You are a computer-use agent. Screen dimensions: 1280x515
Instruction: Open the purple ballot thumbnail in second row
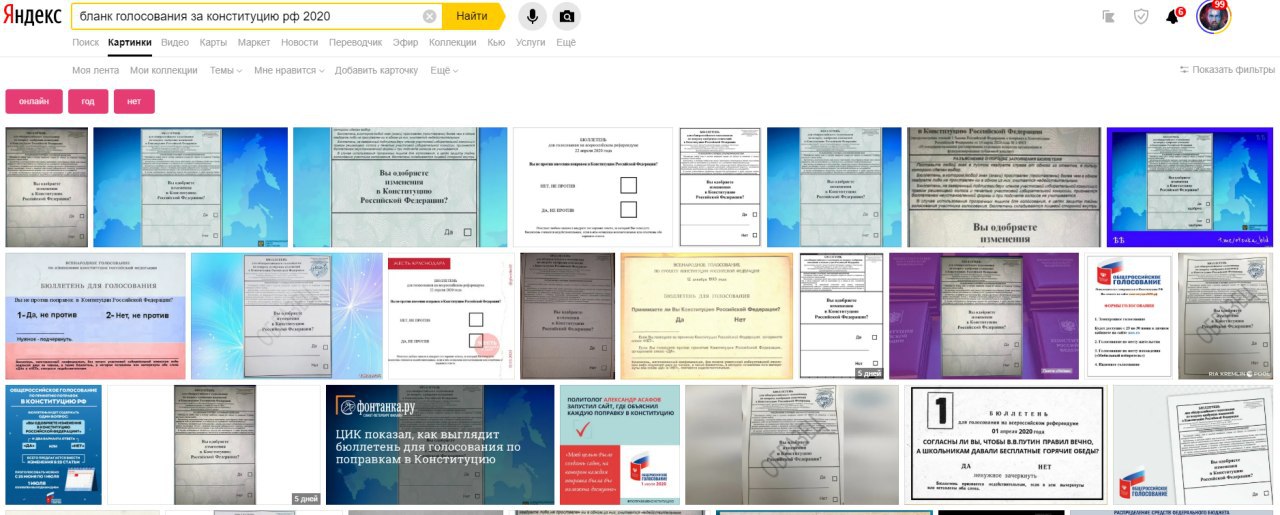[986, 316]
